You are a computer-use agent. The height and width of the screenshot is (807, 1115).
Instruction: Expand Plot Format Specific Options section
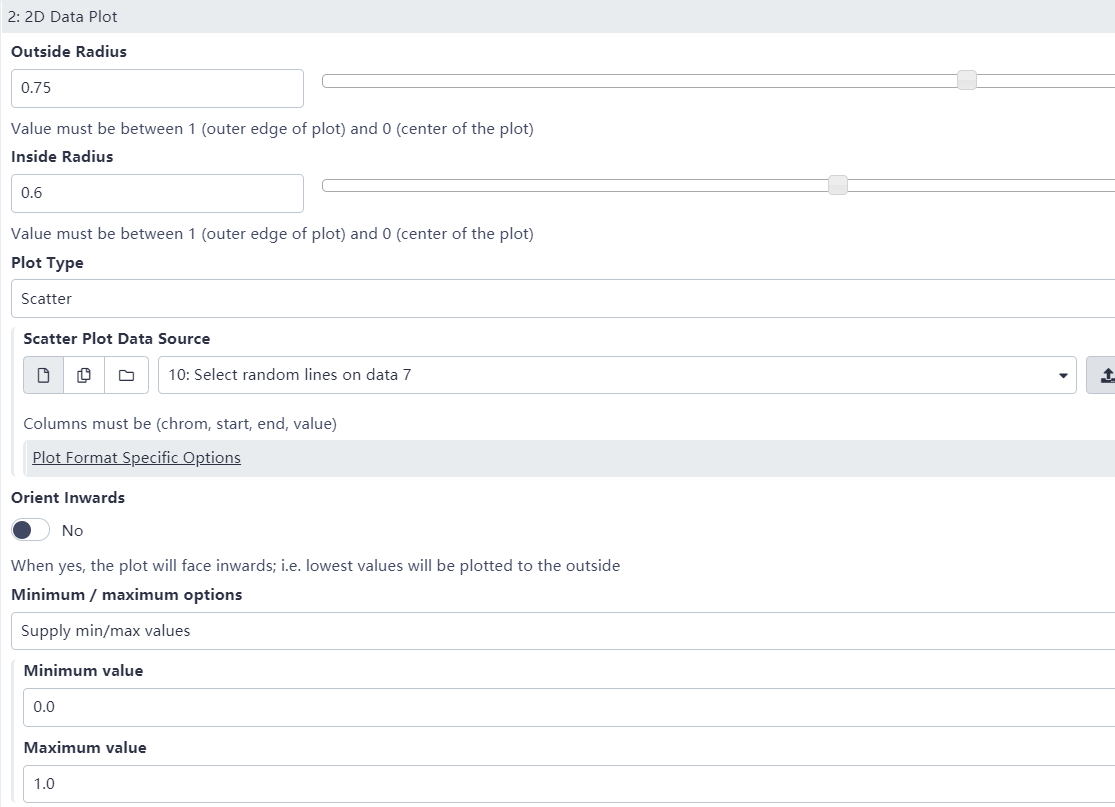136,458
